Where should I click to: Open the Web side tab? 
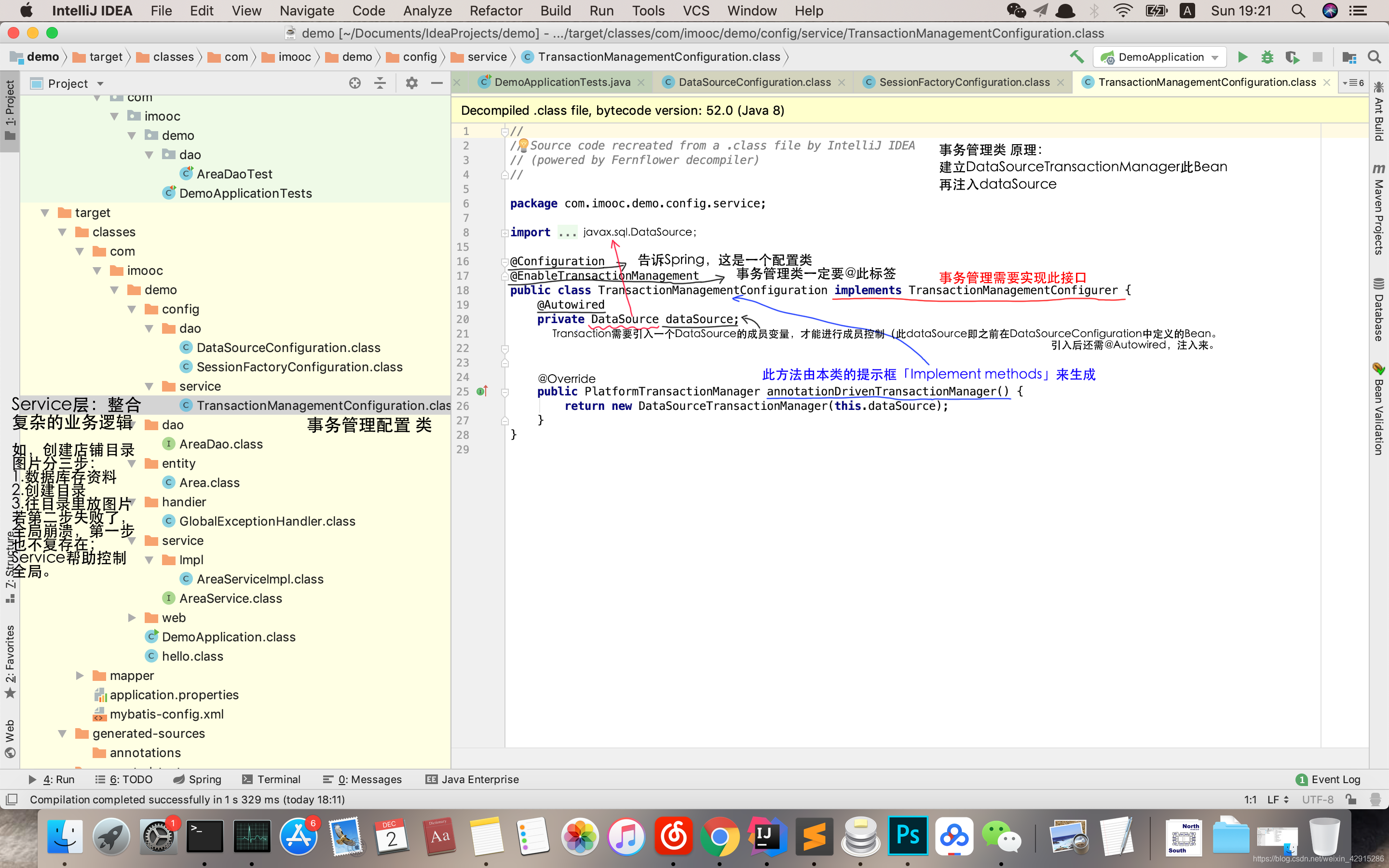click(x=10, y=738)
